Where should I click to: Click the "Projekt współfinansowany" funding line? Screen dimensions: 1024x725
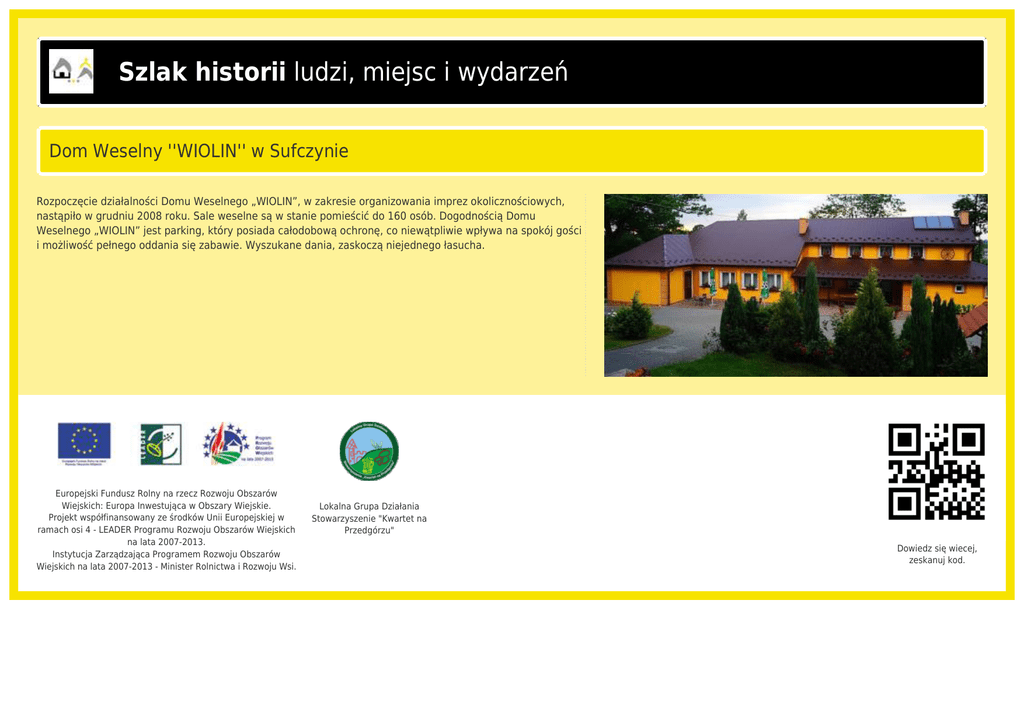point(166,518)
